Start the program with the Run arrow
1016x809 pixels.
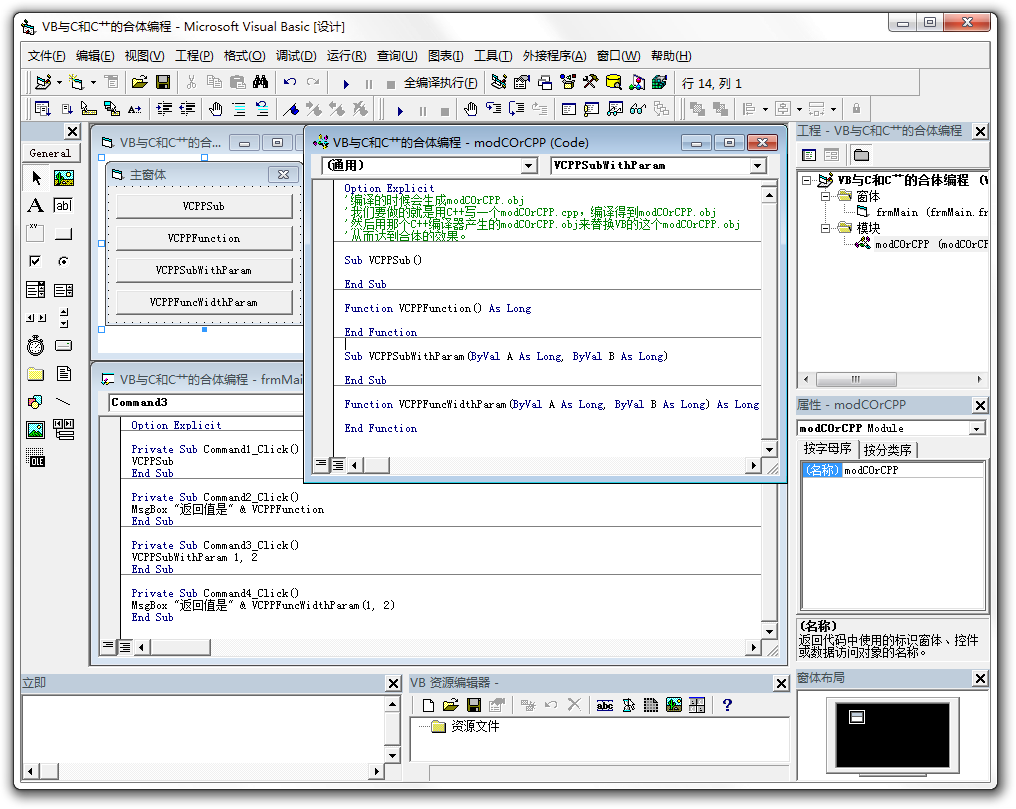345,84
